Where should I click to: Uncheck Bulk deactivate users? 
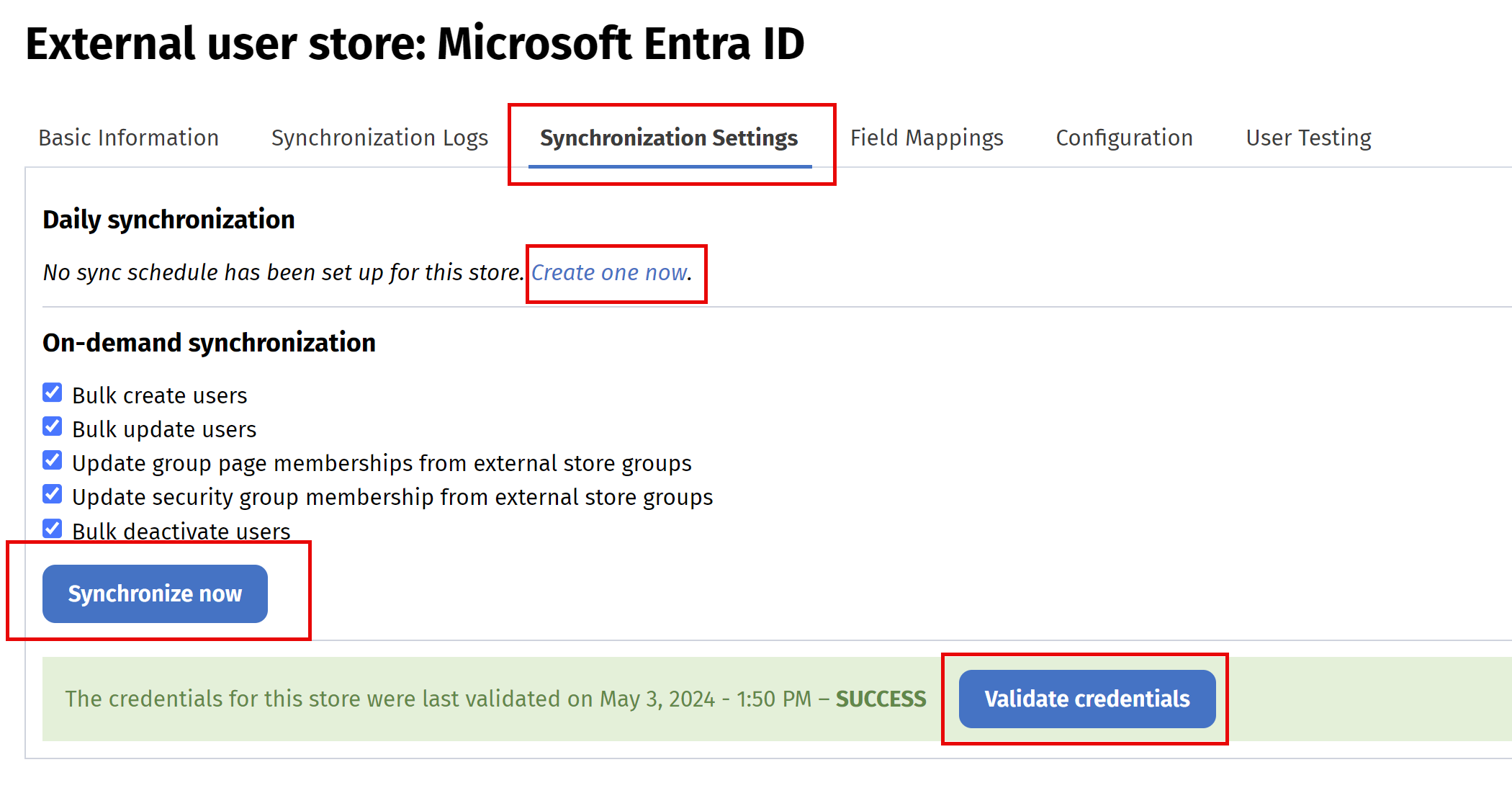(52, 529)
